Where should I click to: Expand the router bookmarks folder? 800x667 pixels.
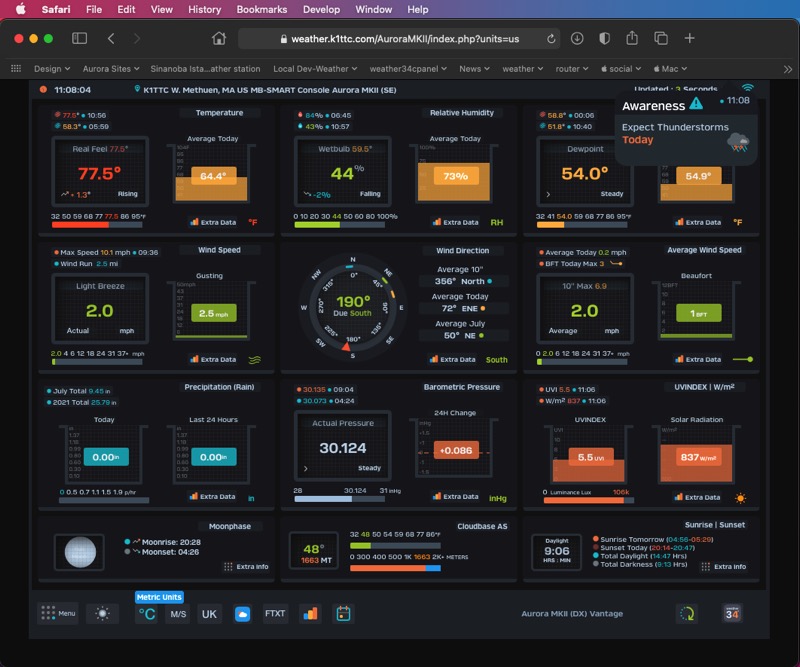(x=572, y=68)
